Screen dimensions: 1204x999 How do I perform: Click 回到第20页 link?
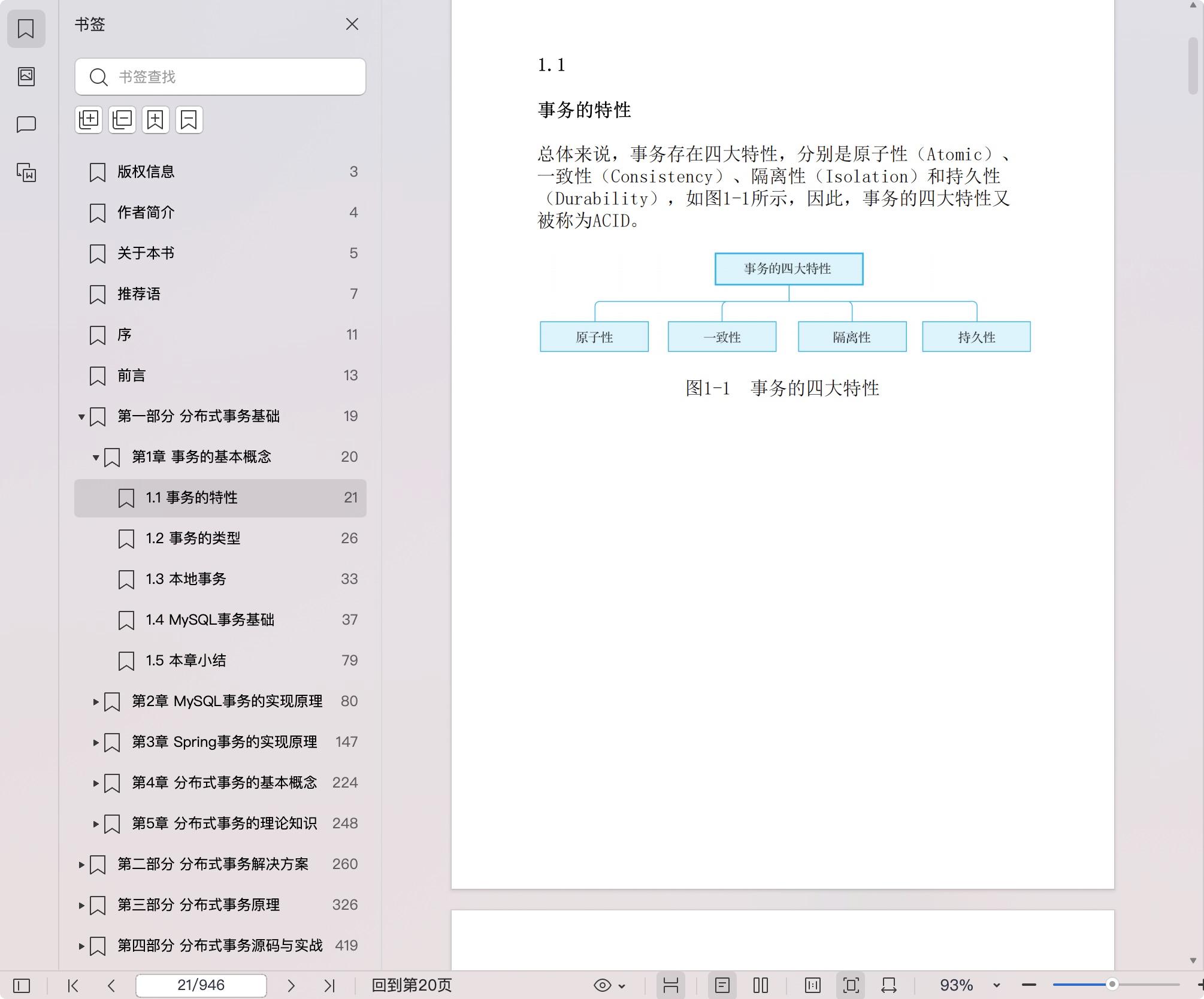click(x=412, y=985)
